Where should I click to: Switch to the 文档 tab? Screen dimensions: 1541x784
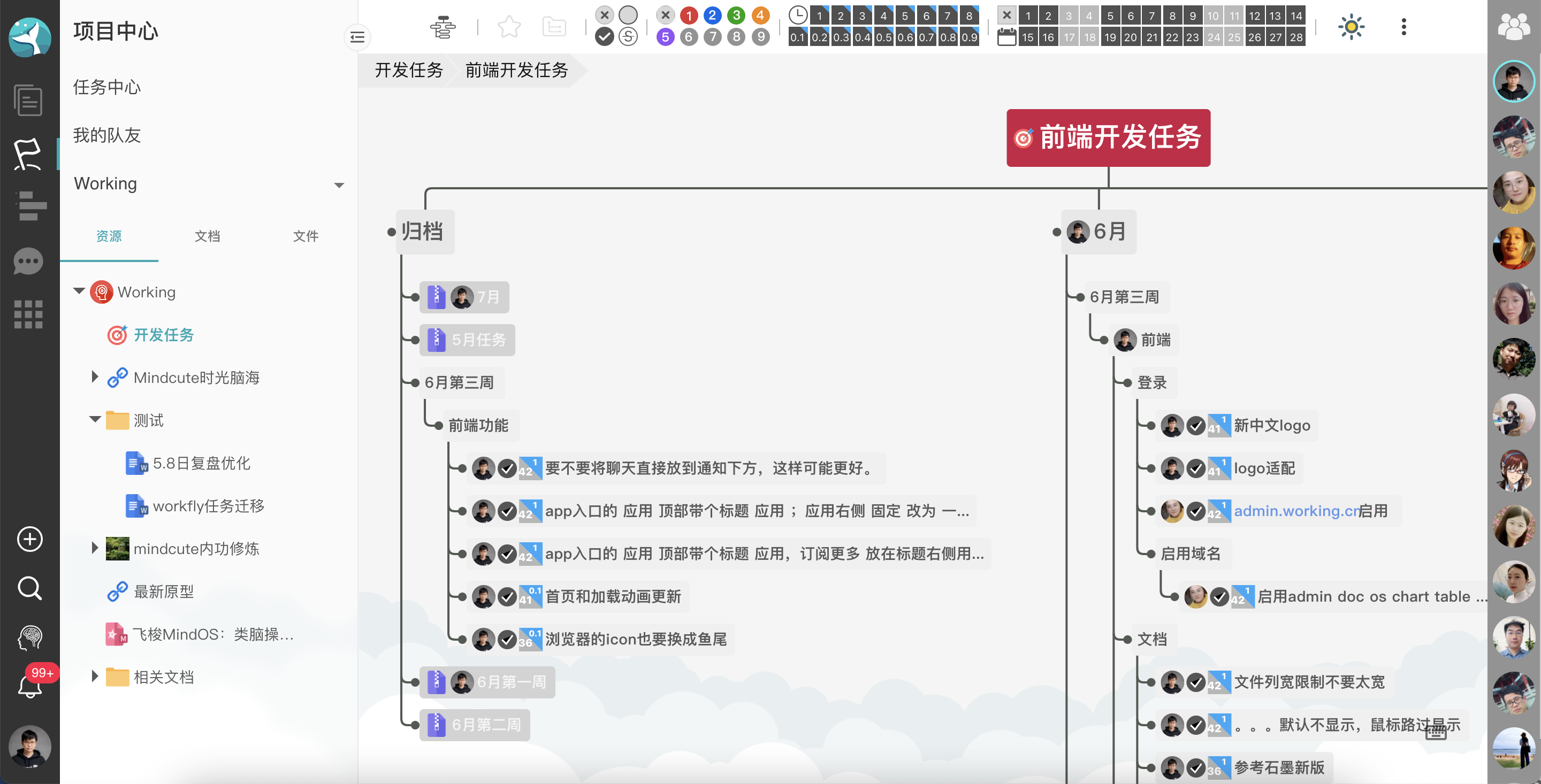[207, 236]
